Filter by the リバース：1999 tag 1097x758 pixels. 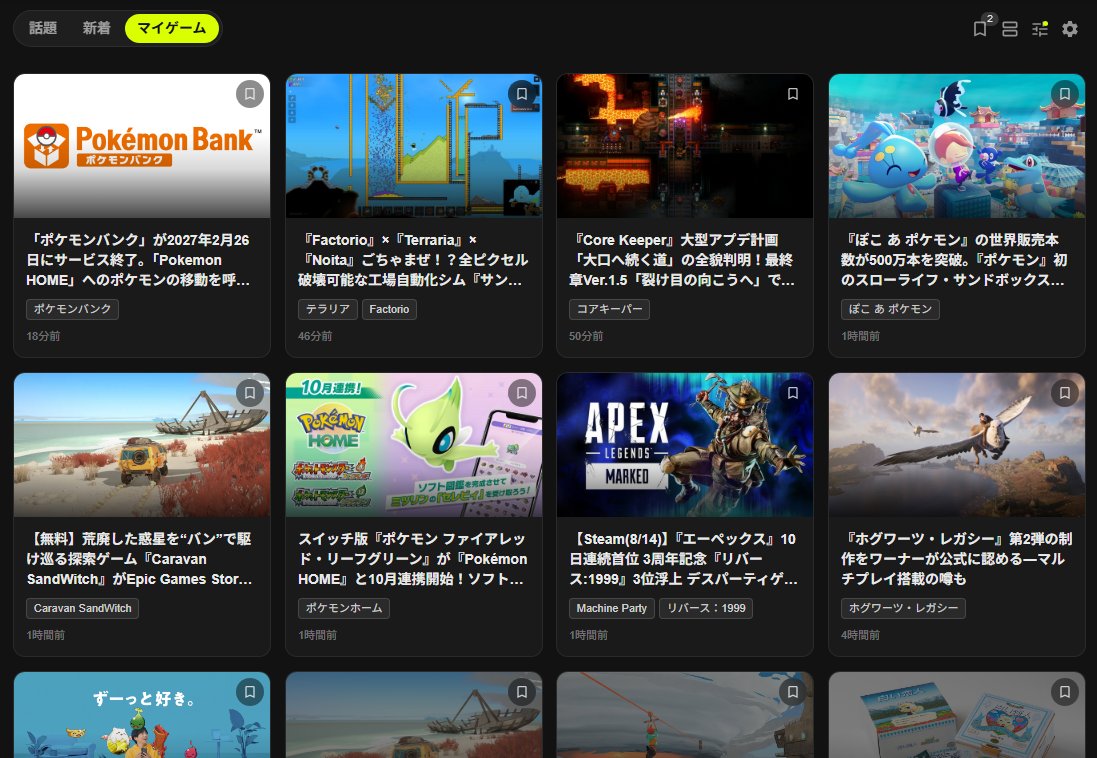click(x=706, y=608)
